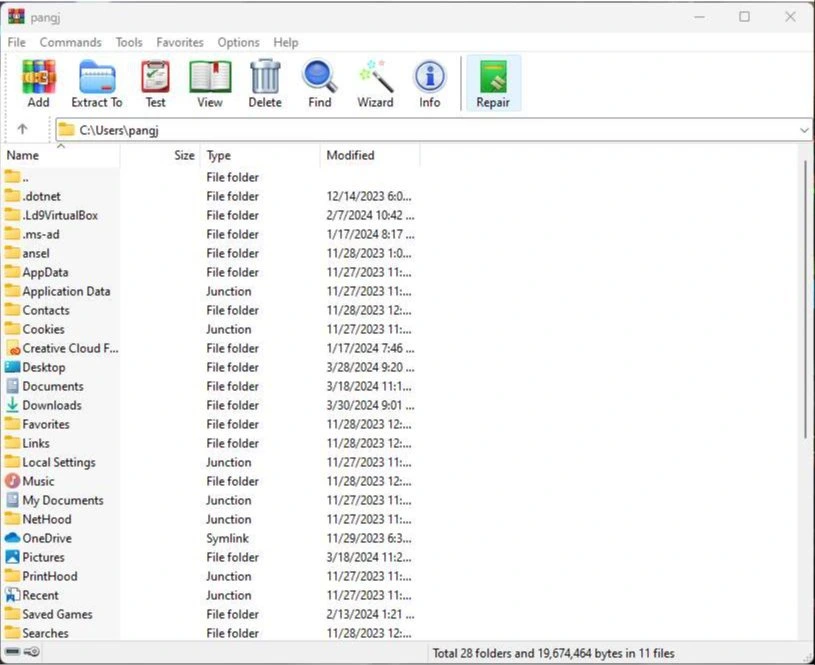Select the Downloads arrow icon
The image size is (815, 665).
point(12,405)
